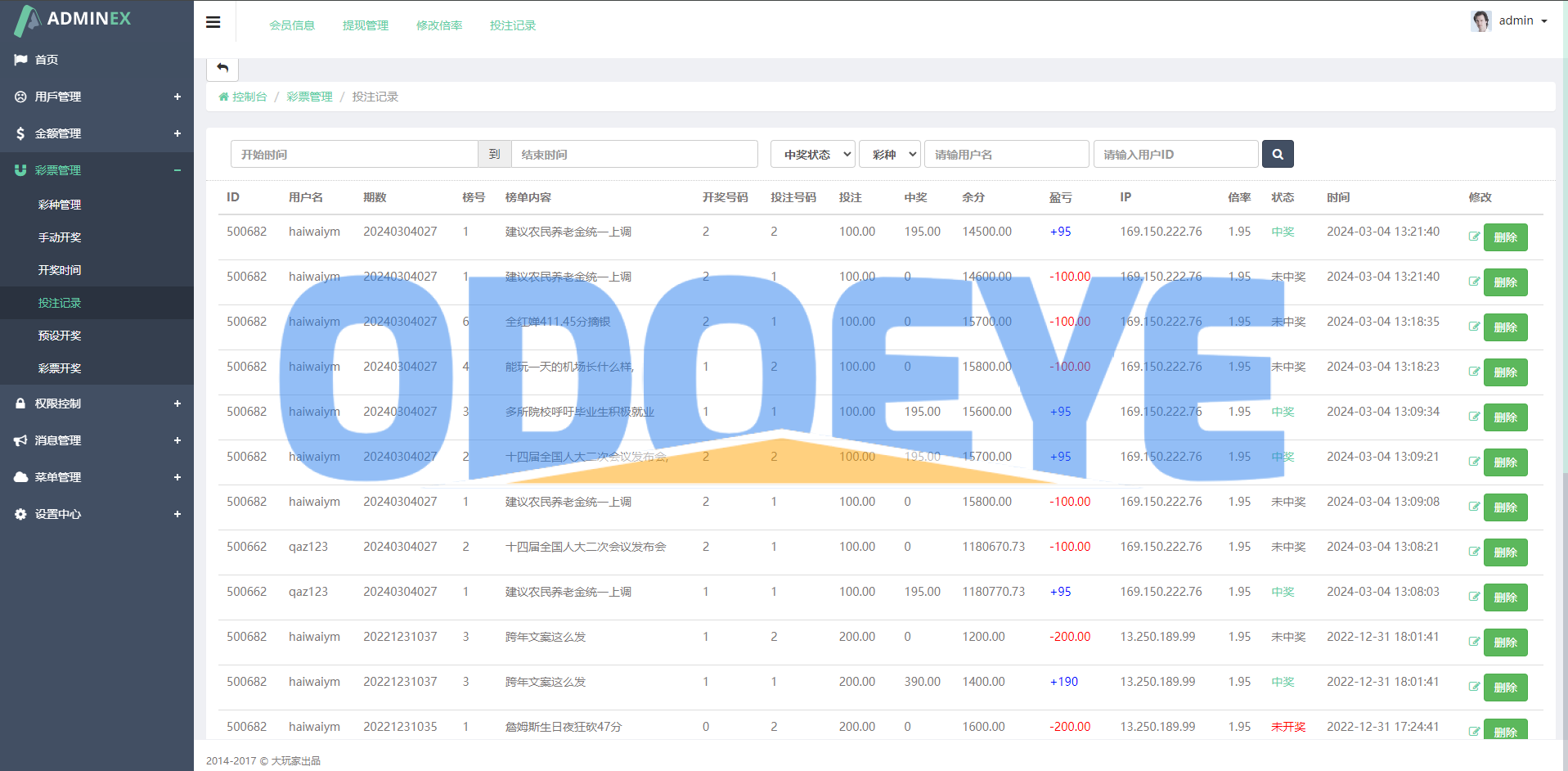Open the 投注记录 top tab
The image size is (1568, 771).
513,25
